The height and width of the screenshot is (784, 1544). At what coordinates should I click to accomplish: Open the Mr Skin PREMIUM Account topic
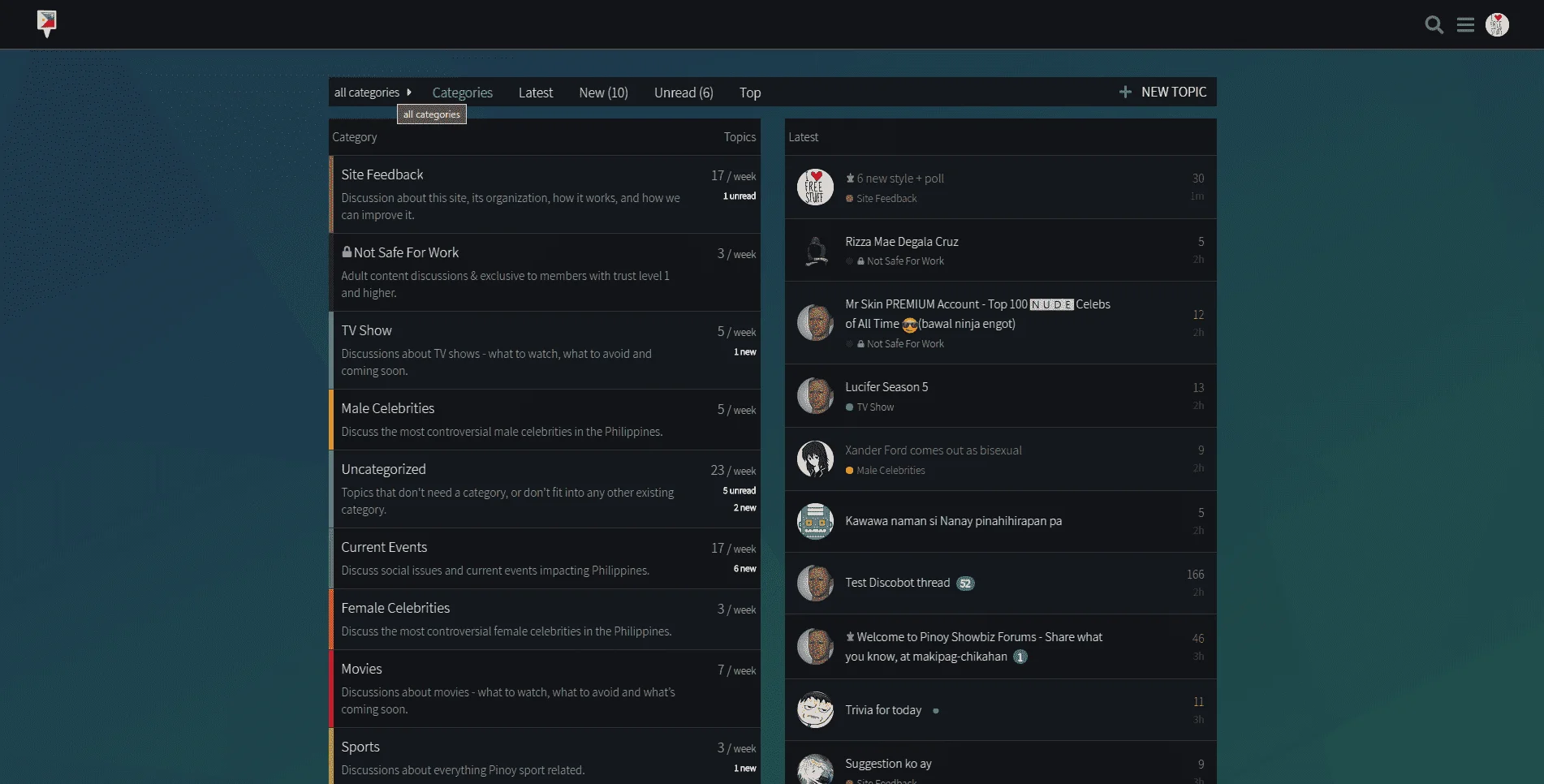pos(977,314)
